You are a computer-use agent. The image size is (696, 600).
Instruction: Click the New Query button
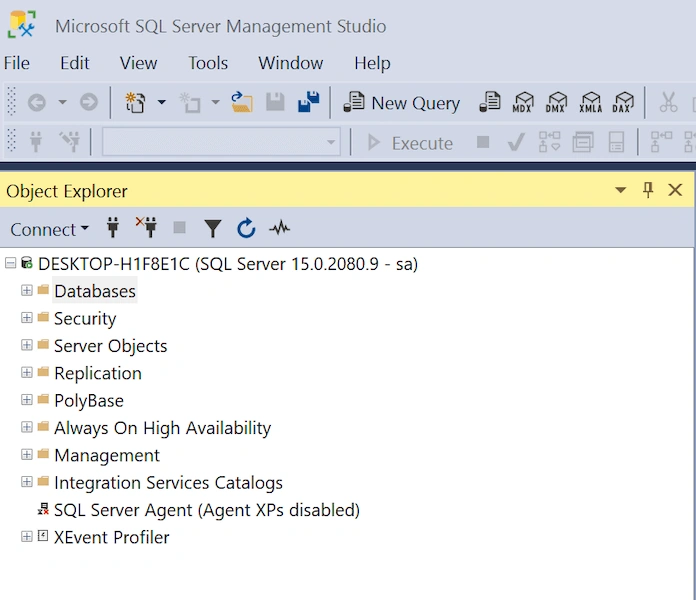(402, 103)
